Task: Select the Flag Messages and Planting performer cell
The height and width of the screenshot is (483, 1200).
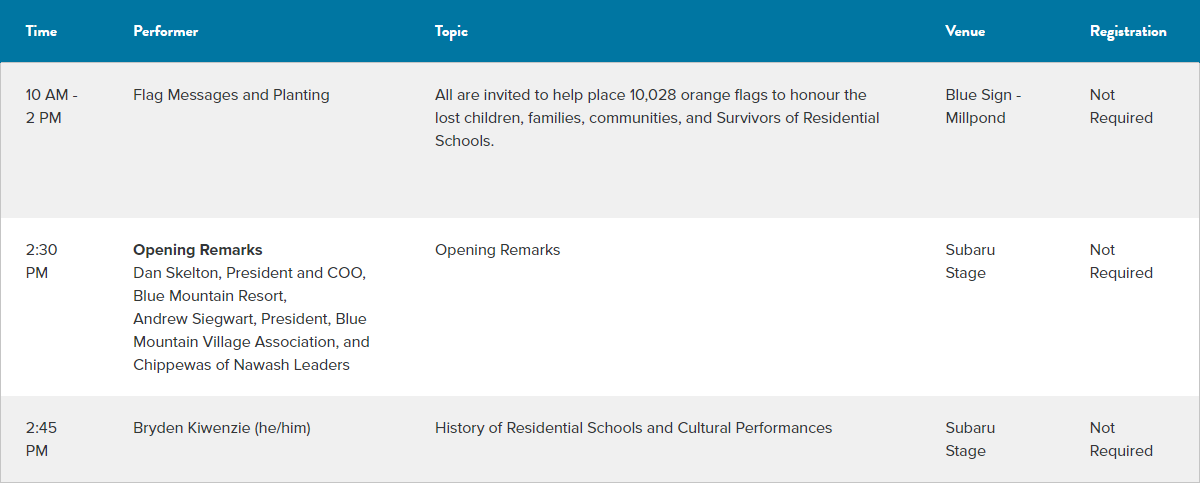Action: pos(231,95)
